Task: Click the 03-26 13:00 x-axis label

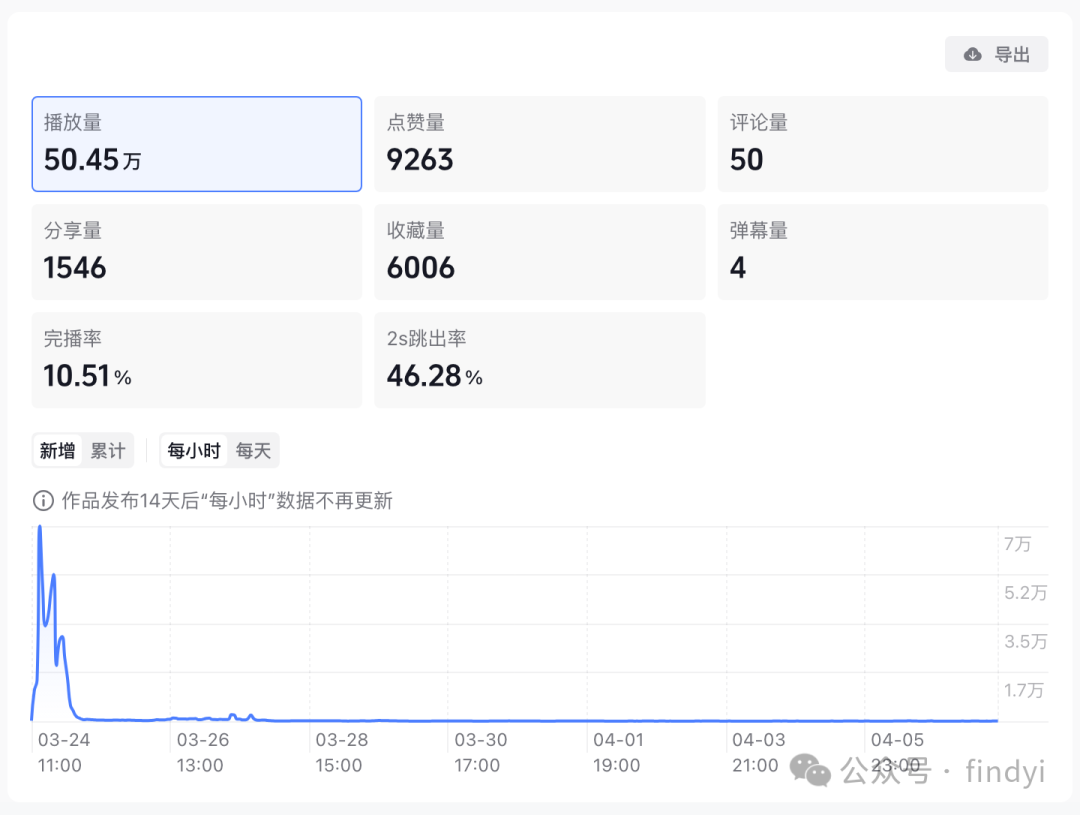Action: pos(201,752)
